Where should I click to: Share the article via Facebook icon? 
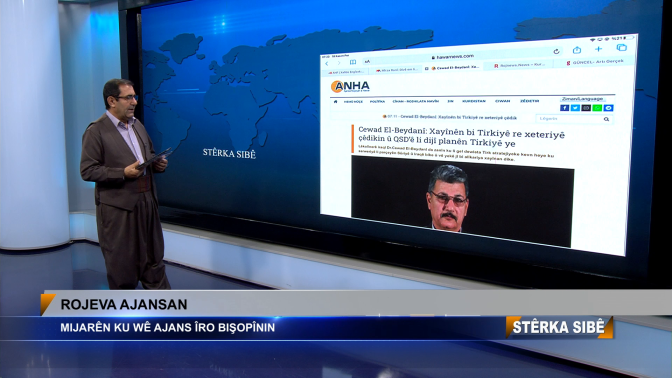564,108
